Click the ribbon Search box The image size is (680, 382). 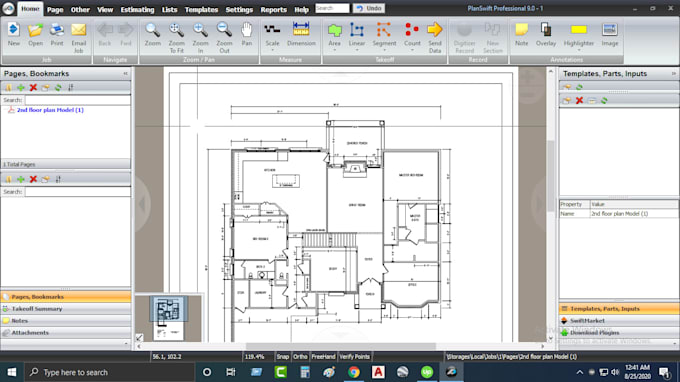click(332, 8)
